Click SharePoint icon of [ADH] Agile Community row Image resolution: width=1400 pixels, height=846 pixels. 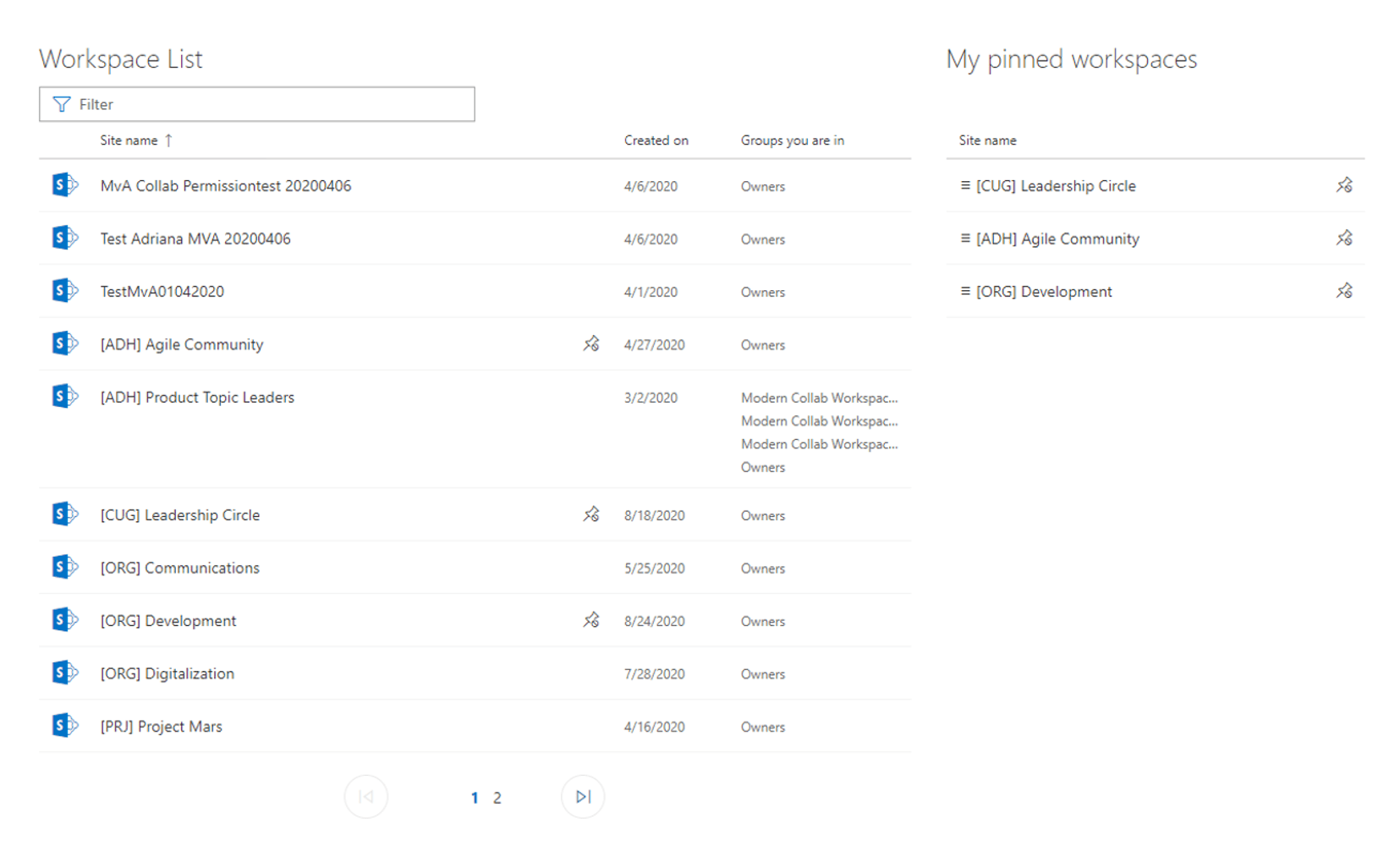point(65,343)
